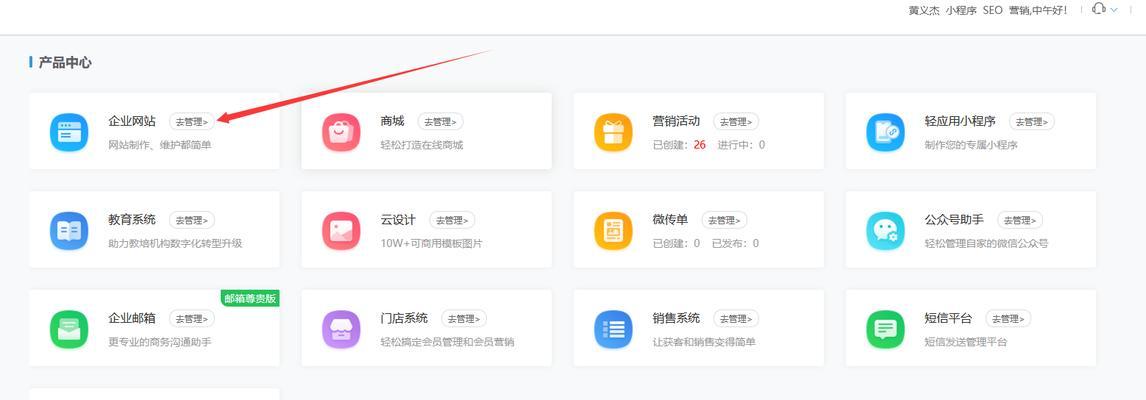Click the 商城 shopping bag icon
The image size is (1146, 400).
341,132
